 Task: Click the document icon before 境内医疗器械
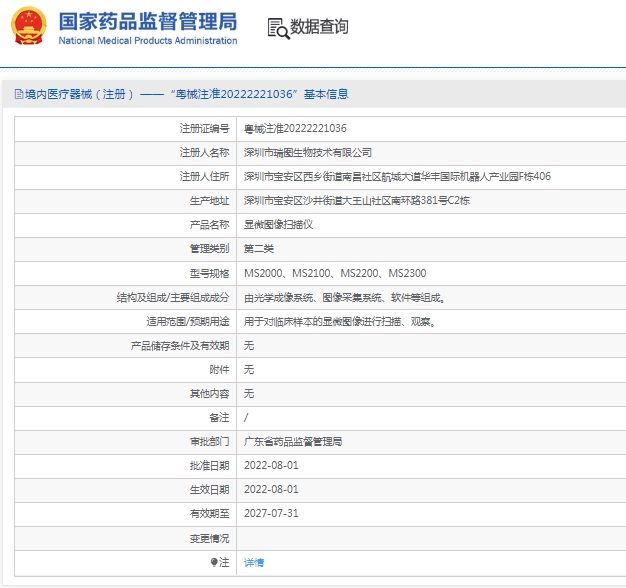pos(19,94)
